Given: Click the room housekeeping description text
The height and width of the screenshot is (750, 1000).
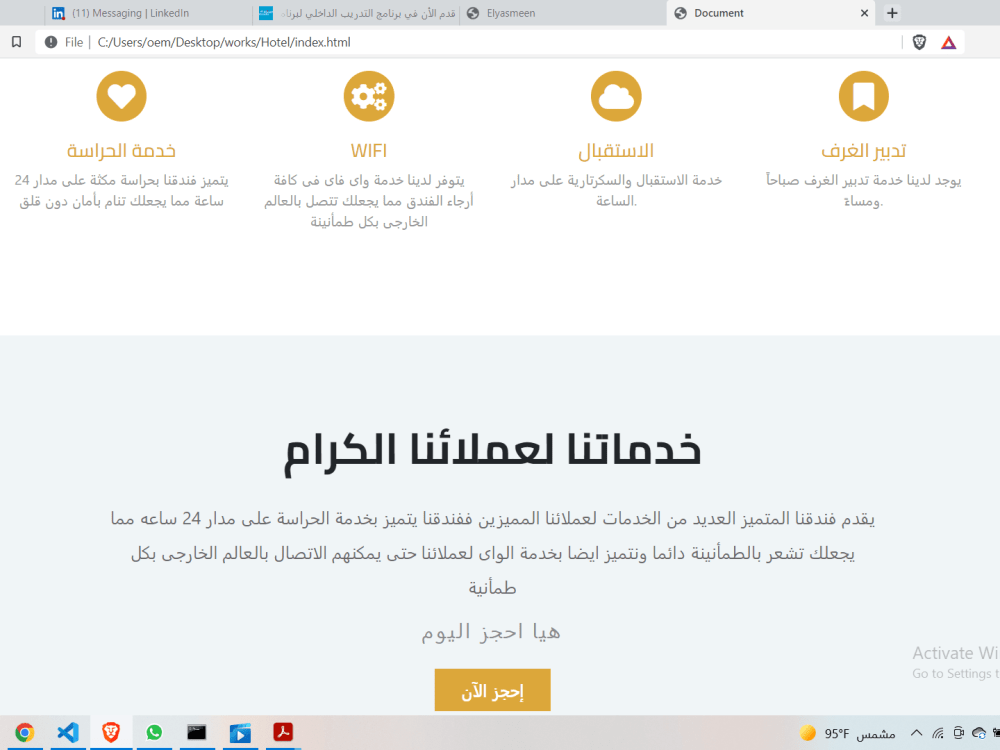Looking at the screenshot, I should (x=864, y=191).
